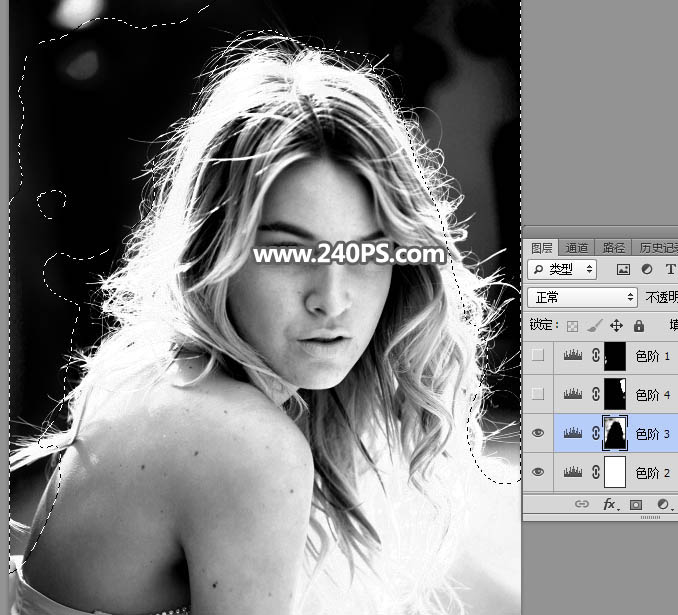
Task: Create new adjustment layer half-circle icon
Action: [662, 504]
